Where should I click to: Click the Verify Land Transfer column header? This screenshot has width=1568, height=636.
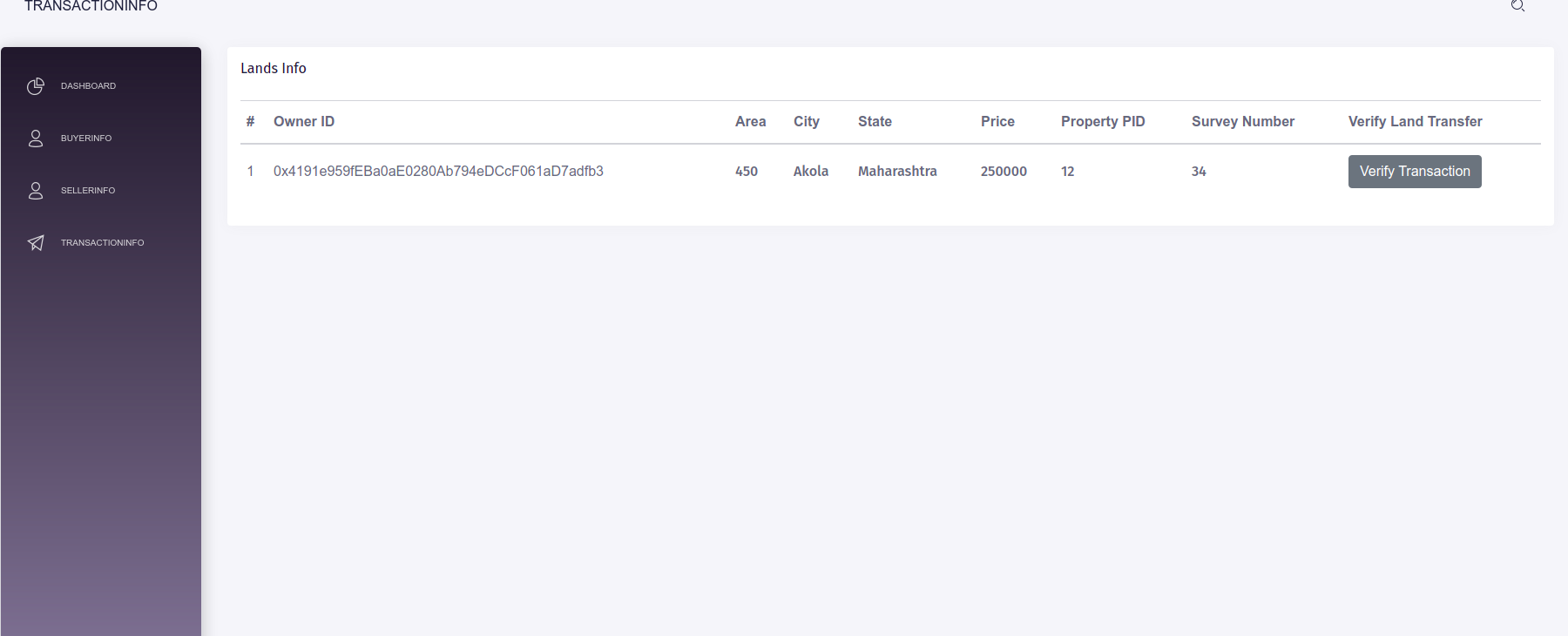(x=1416, y=122)
